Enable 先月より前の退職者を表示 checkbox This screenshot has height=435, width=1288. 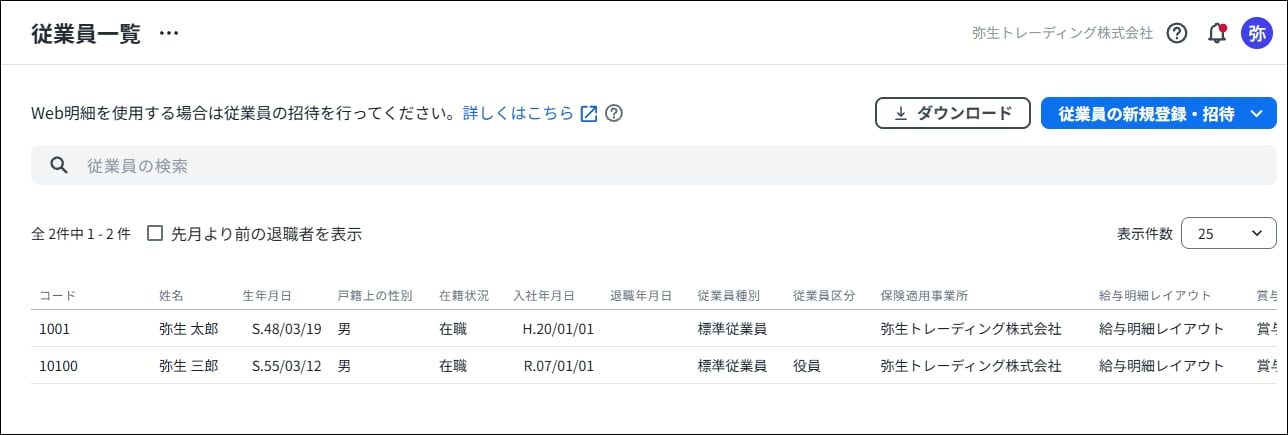pyautogui.click(x=155, y=233)
